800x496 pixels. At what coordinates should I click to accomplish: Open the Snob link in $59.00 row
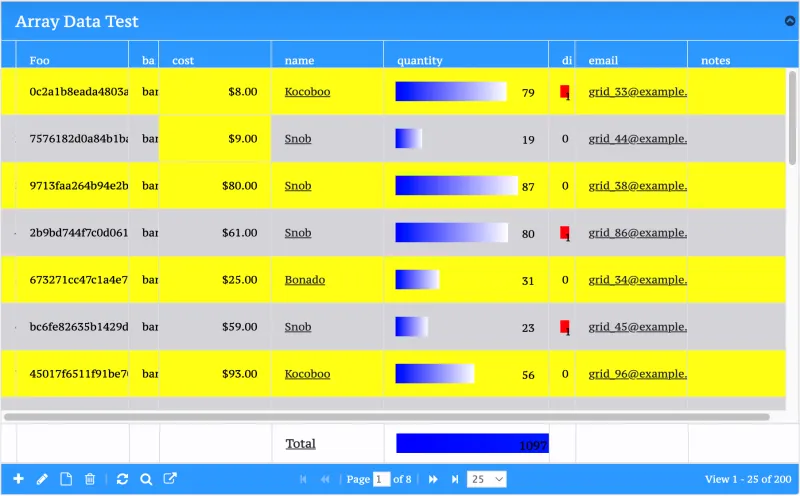pos(298,327)
